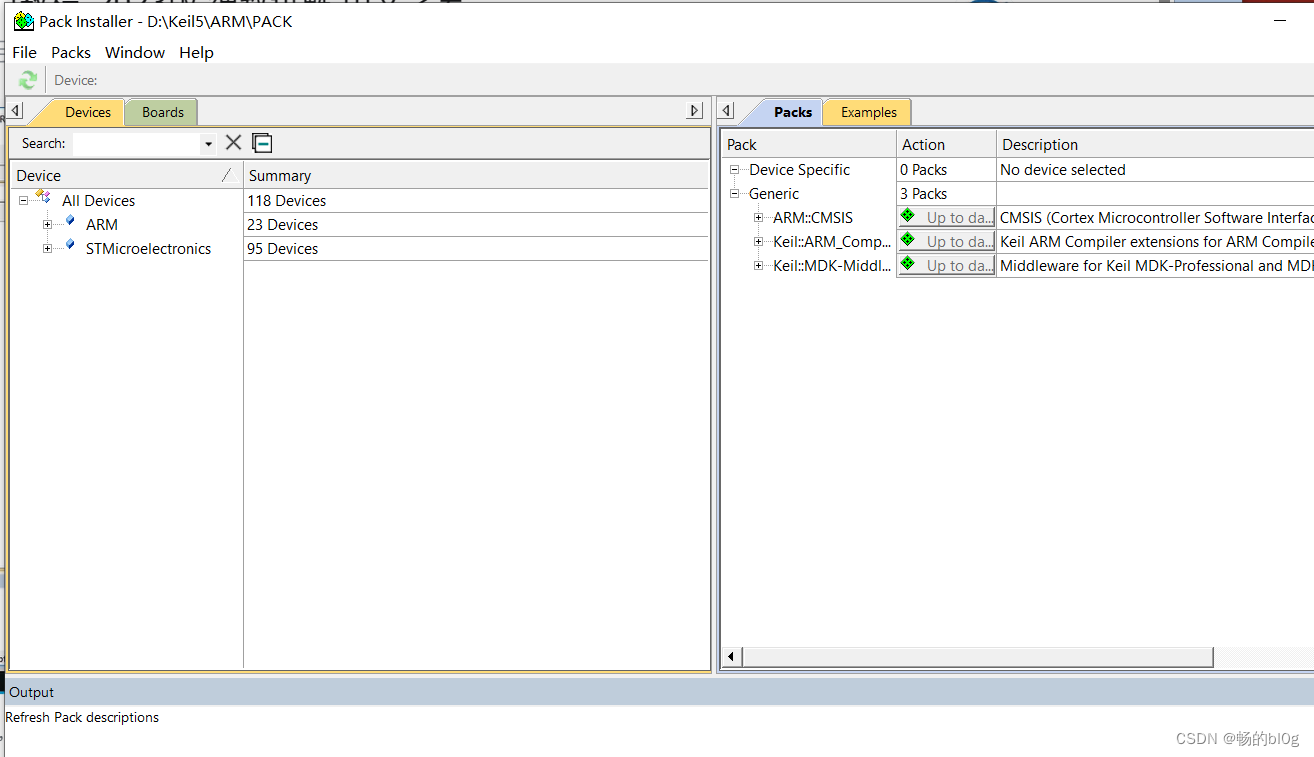Click the Summary column header
Screen dimensions: 1314x757
click(476, 175)
